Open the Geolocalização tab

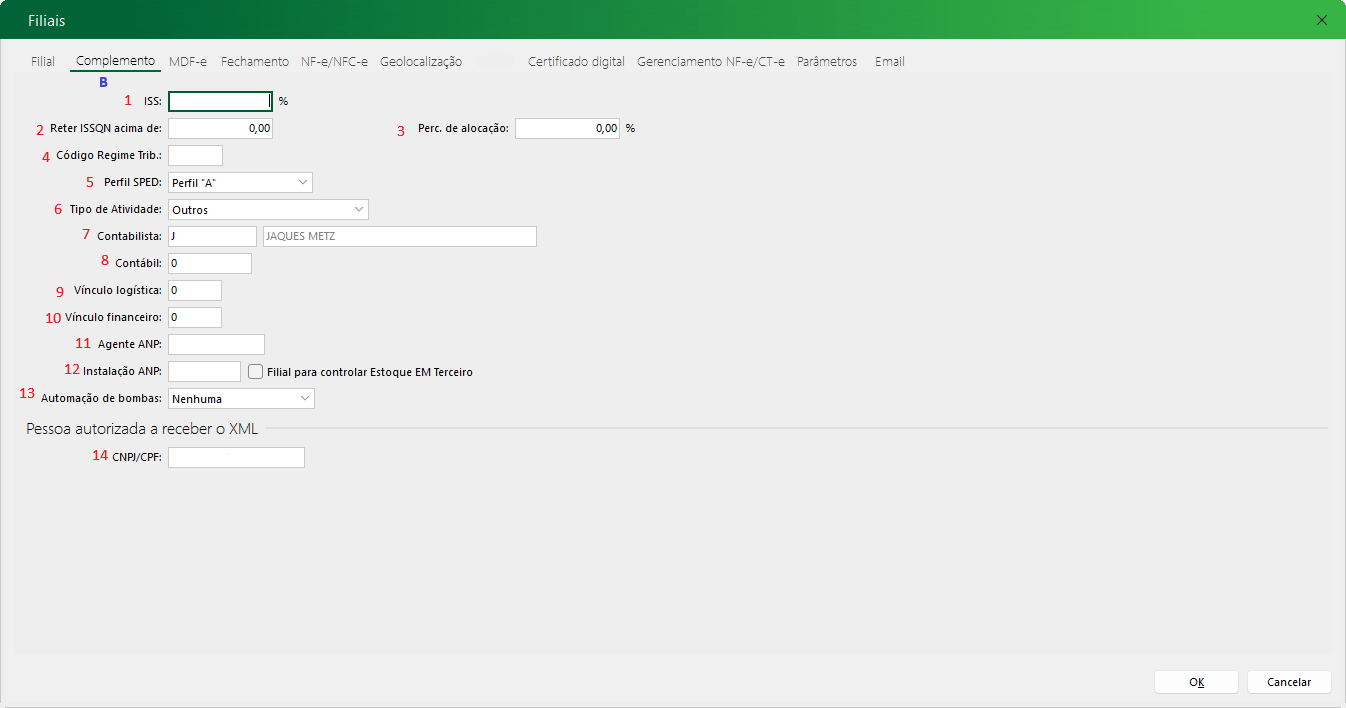coord(421,62)
